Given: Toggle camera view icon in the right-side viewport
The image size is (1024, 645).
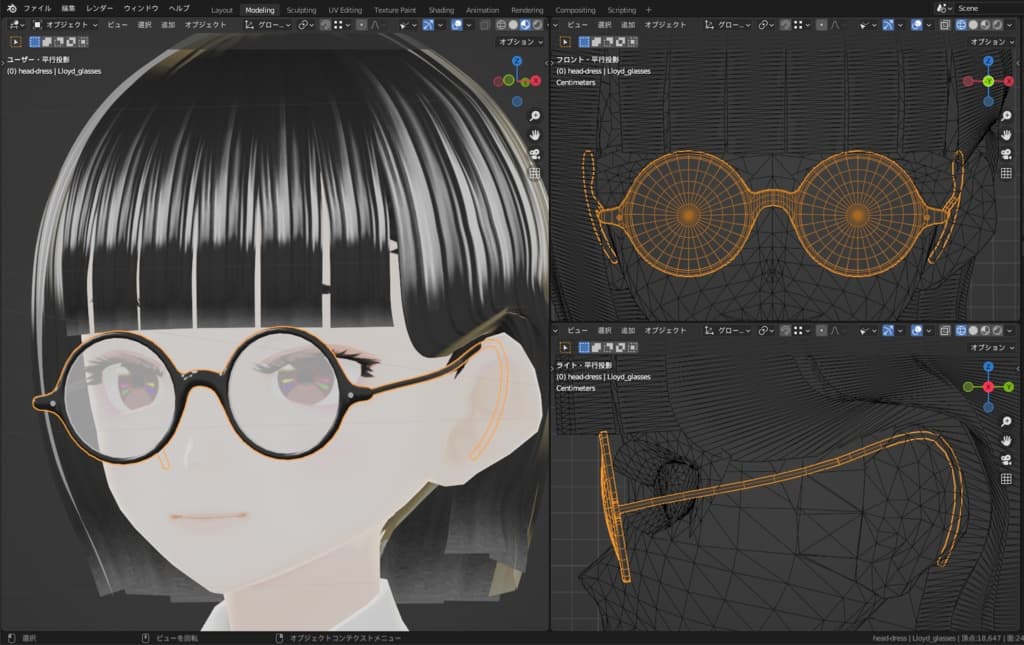Looking at the screenshot, I should (1007, 459).
